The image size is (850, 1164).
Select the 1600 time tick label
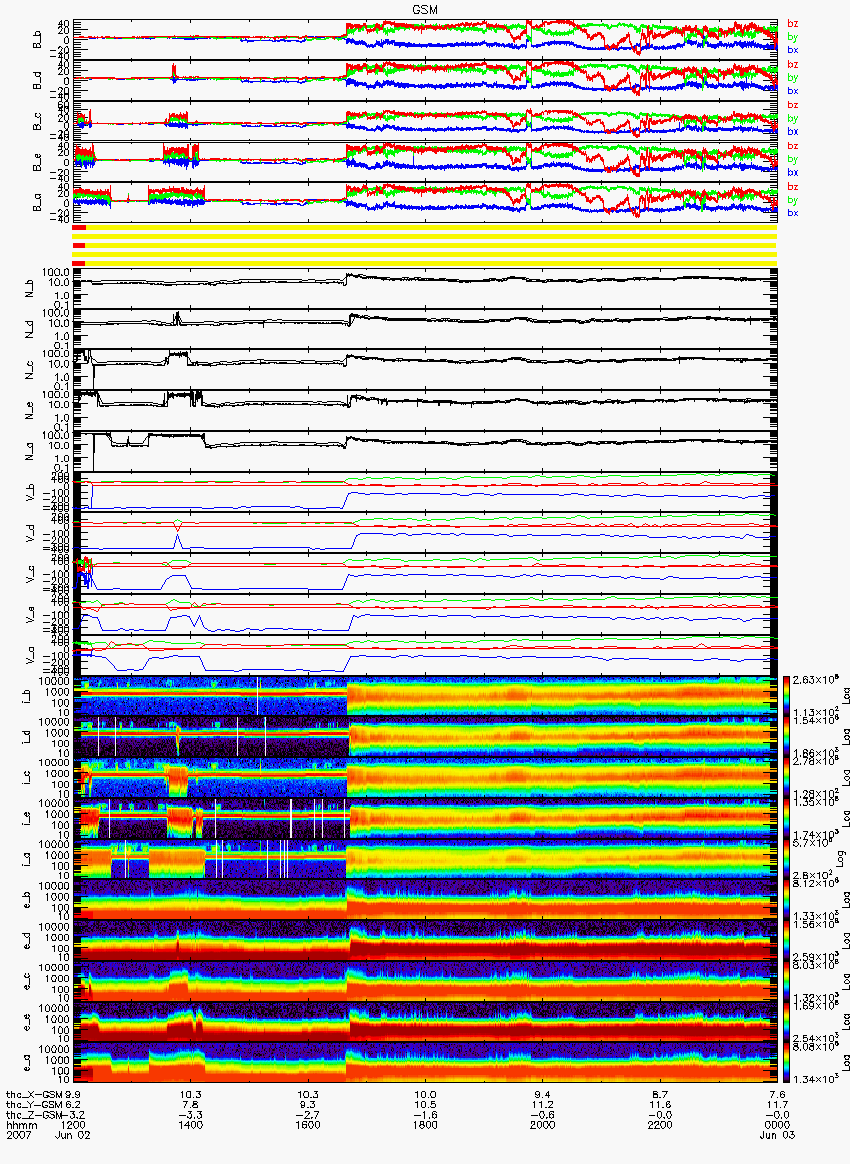tap(308, 1125)
